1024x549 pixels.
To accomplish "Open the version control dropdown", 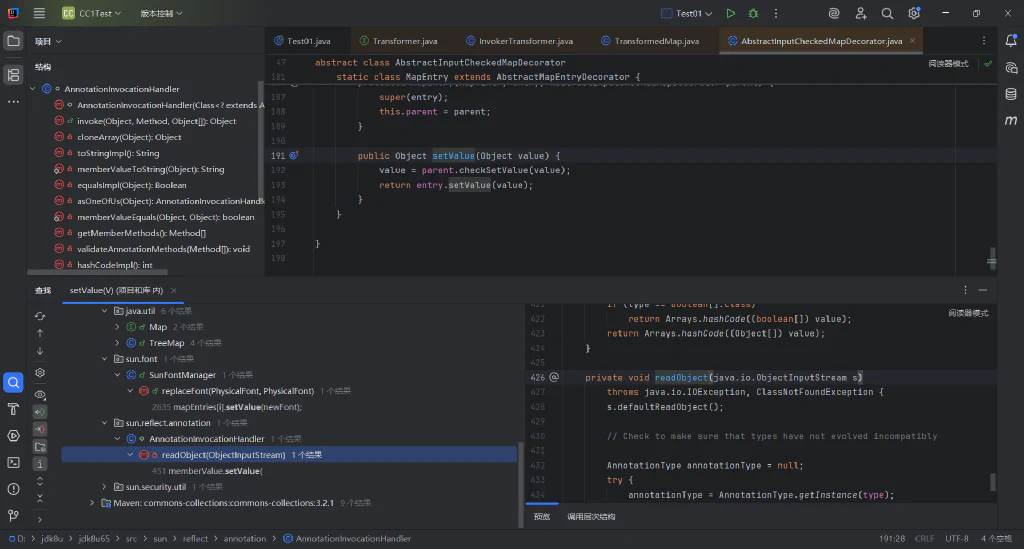I will [161, 13].
